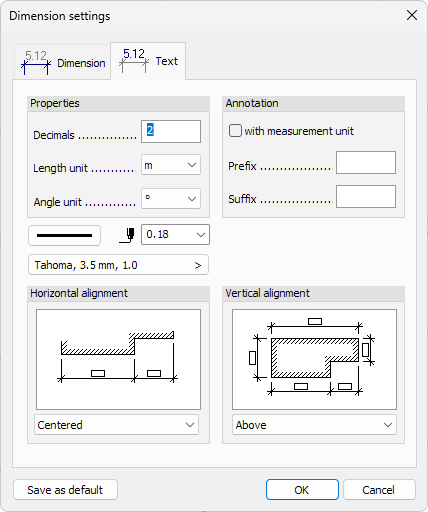This screenshot has width=428, height=512.
Task: Open the Length unit dropdown
Action: (171, 165)
